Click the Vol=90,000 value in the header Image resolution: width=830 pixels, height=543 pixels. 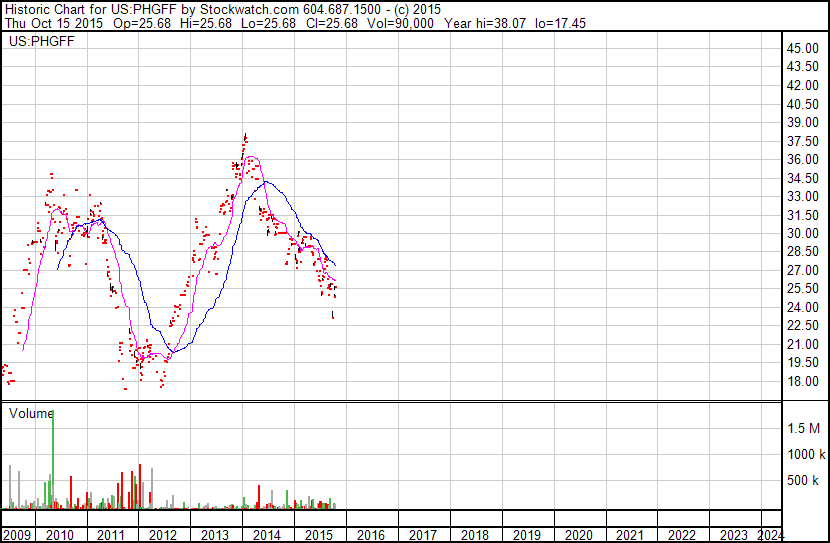tap(398, 24)
